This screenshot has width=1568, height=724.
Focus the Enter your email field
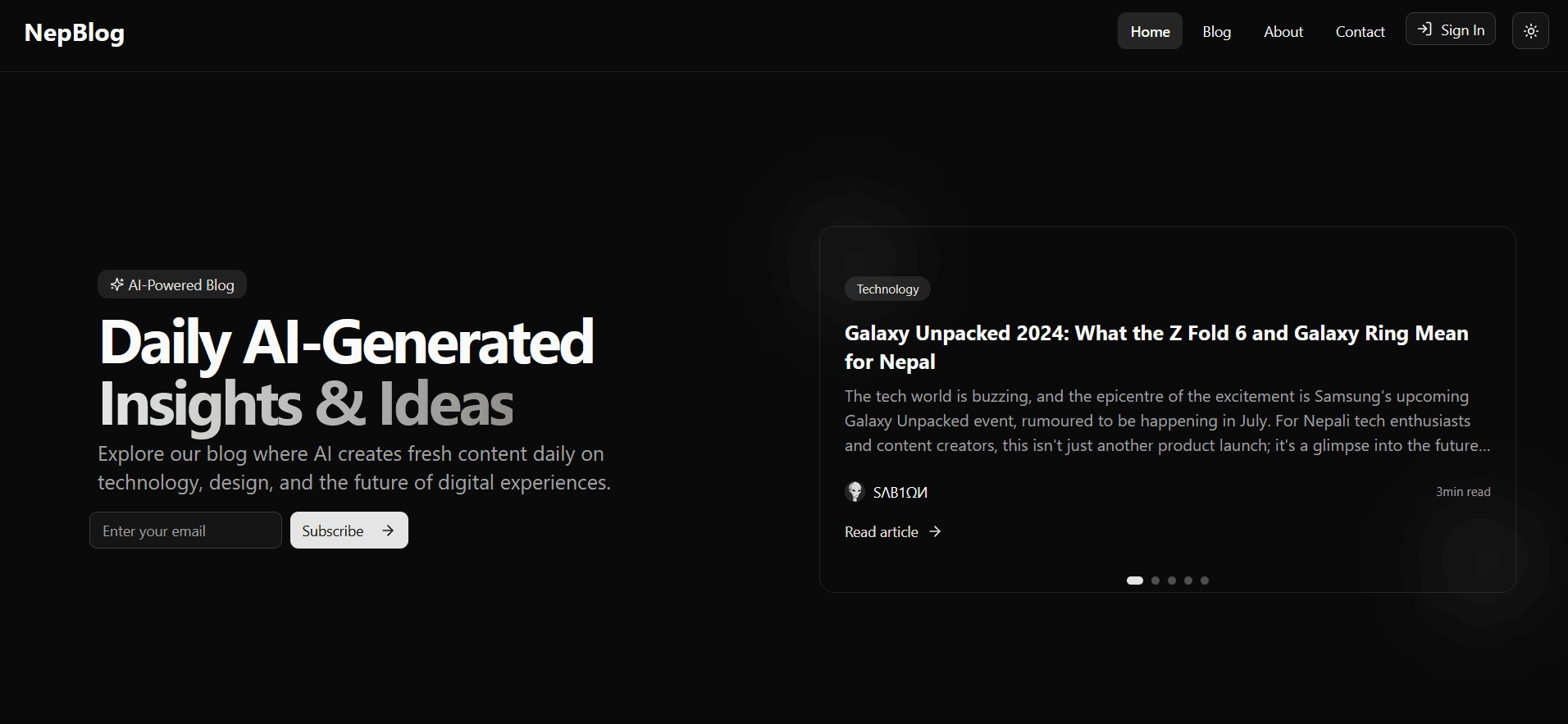coord(185,530)
